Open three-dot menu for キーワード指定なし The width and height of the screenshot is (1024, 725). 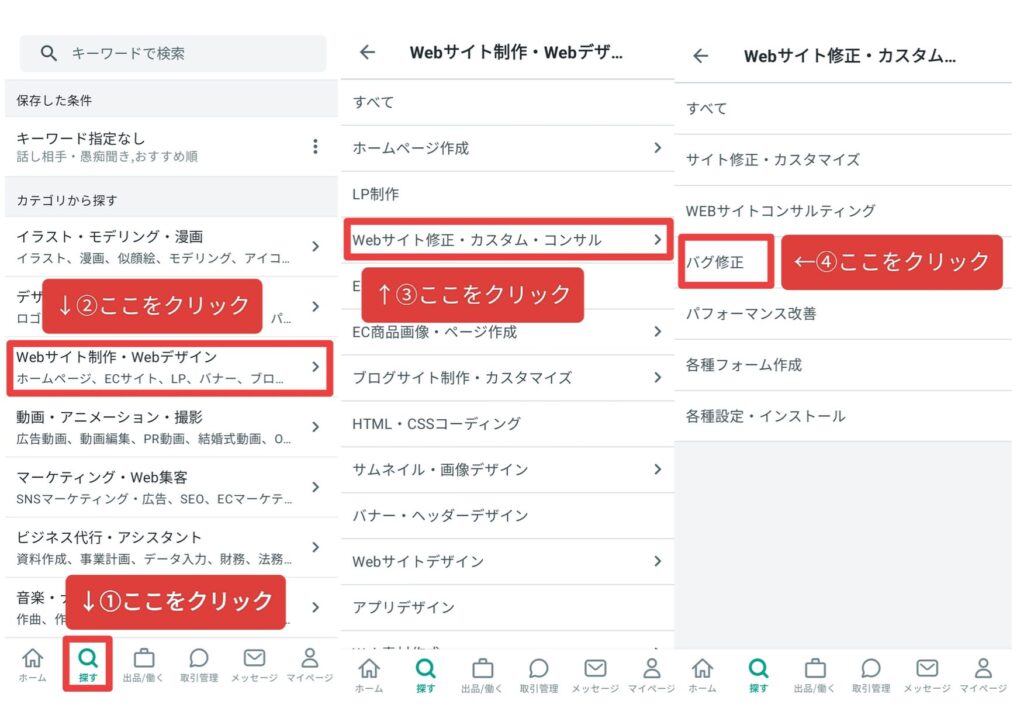315,146
